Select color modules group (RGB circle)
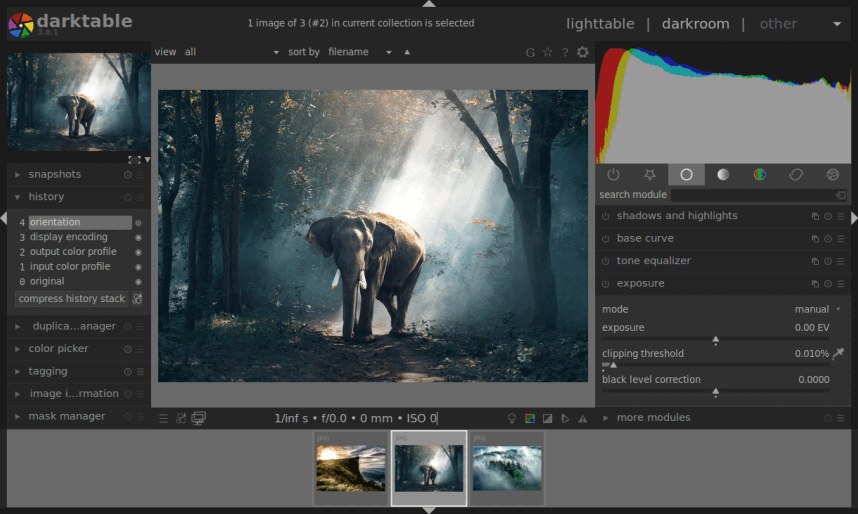858x514 pixels. pyautogui.click(x=760, y=175)
